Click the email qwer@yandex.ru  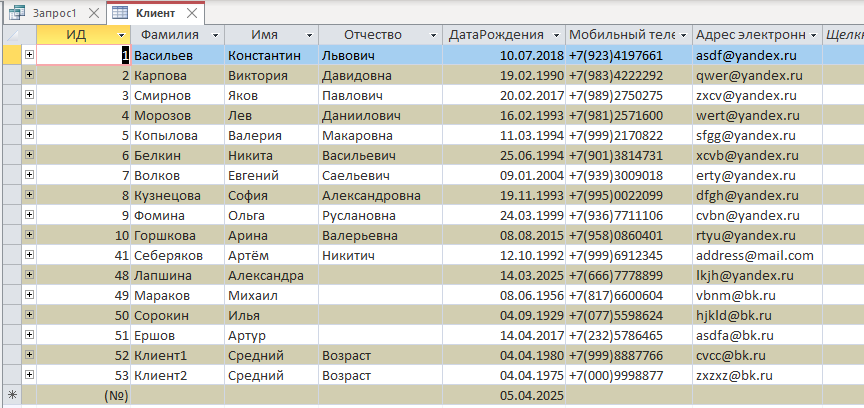(757, 76)
